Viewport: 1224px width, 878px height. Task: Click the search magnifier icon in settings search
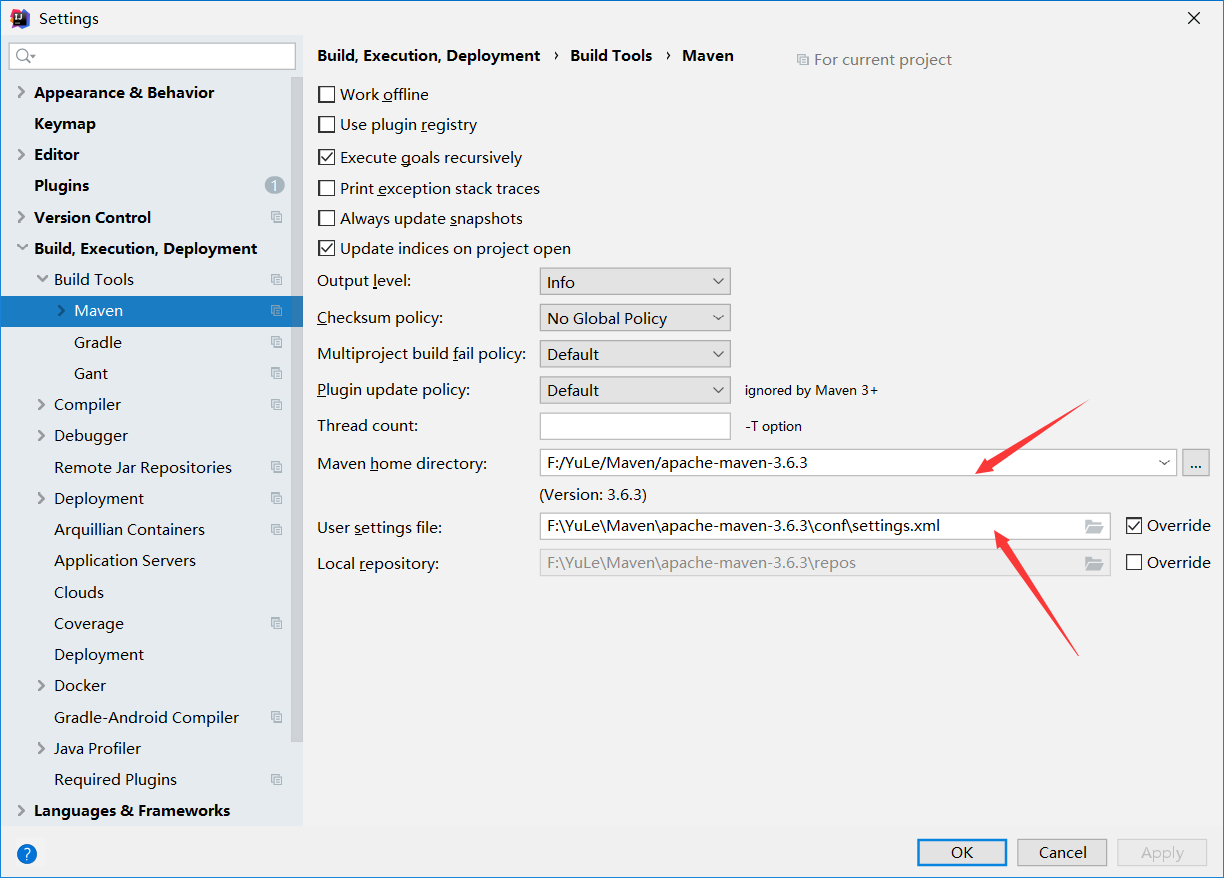[25, 56]
